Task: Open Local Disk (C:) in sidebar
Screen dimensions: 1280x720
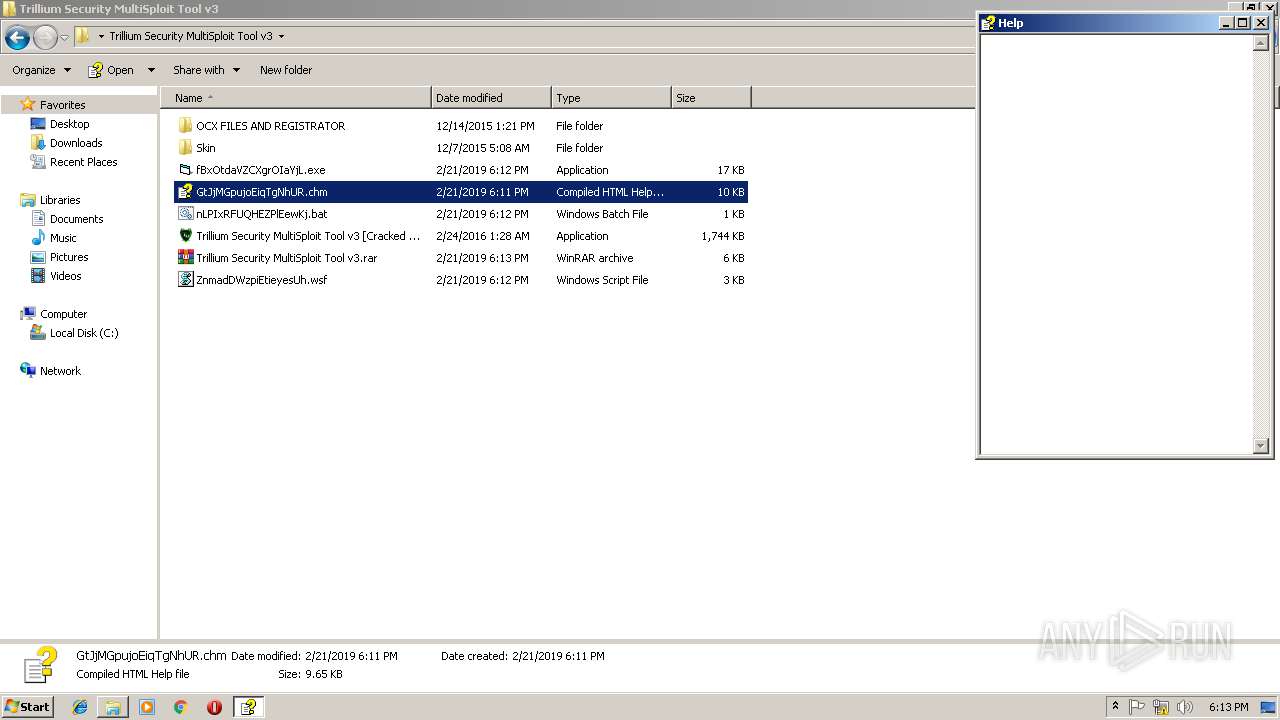Action: click(x=84, y=333)
